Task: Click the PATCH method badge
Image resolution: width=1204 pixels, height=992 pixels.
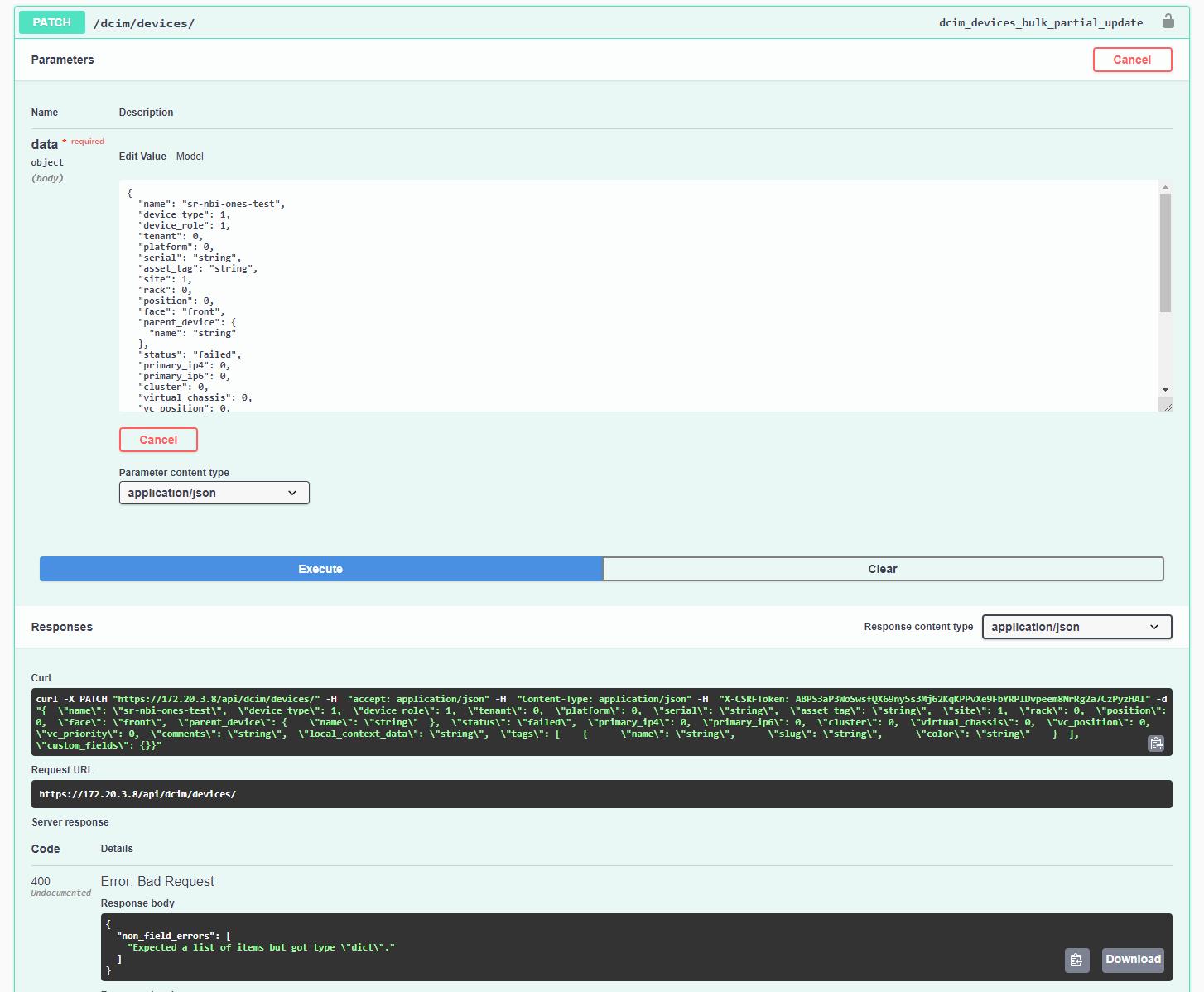Action: (x=51, y=22)
